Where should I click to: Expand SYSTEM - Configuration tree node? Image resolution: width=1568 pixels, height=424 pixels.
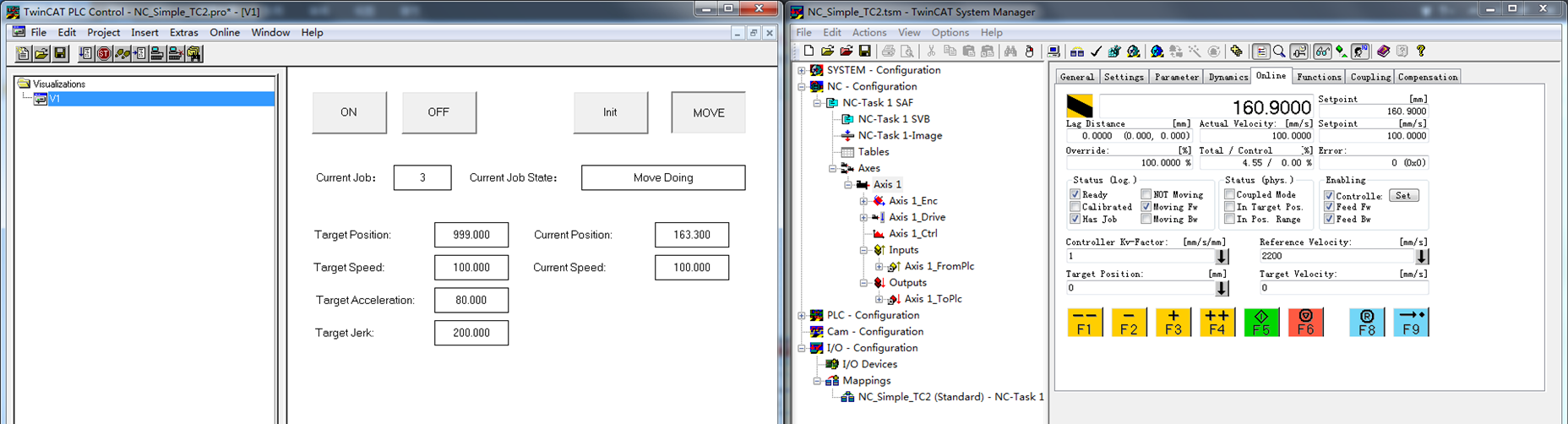[802, 70]
